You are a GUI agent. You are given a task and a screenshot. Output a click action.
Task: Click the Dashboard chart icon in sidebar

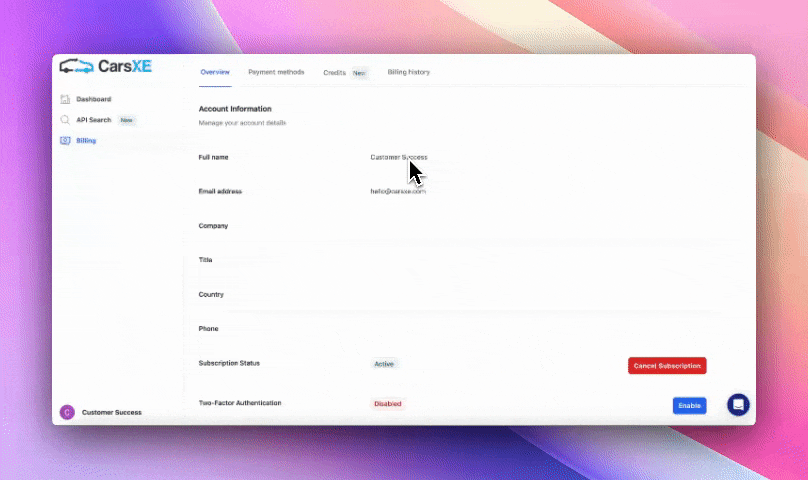click(65, 99)
